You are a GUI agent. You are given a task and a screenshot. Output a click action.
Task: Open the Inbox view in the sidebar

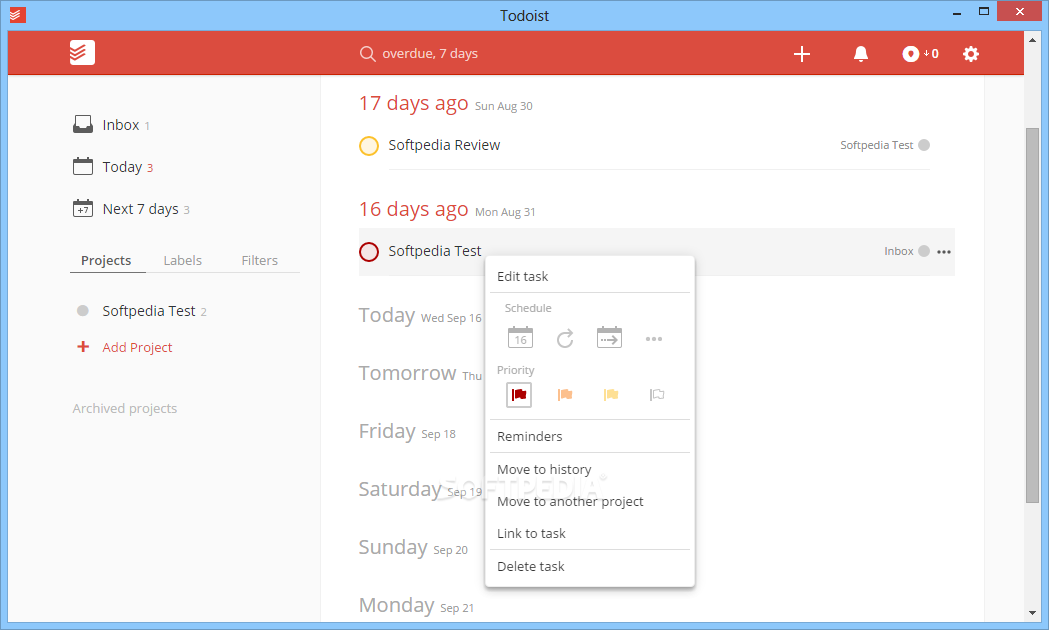[121, 125]
